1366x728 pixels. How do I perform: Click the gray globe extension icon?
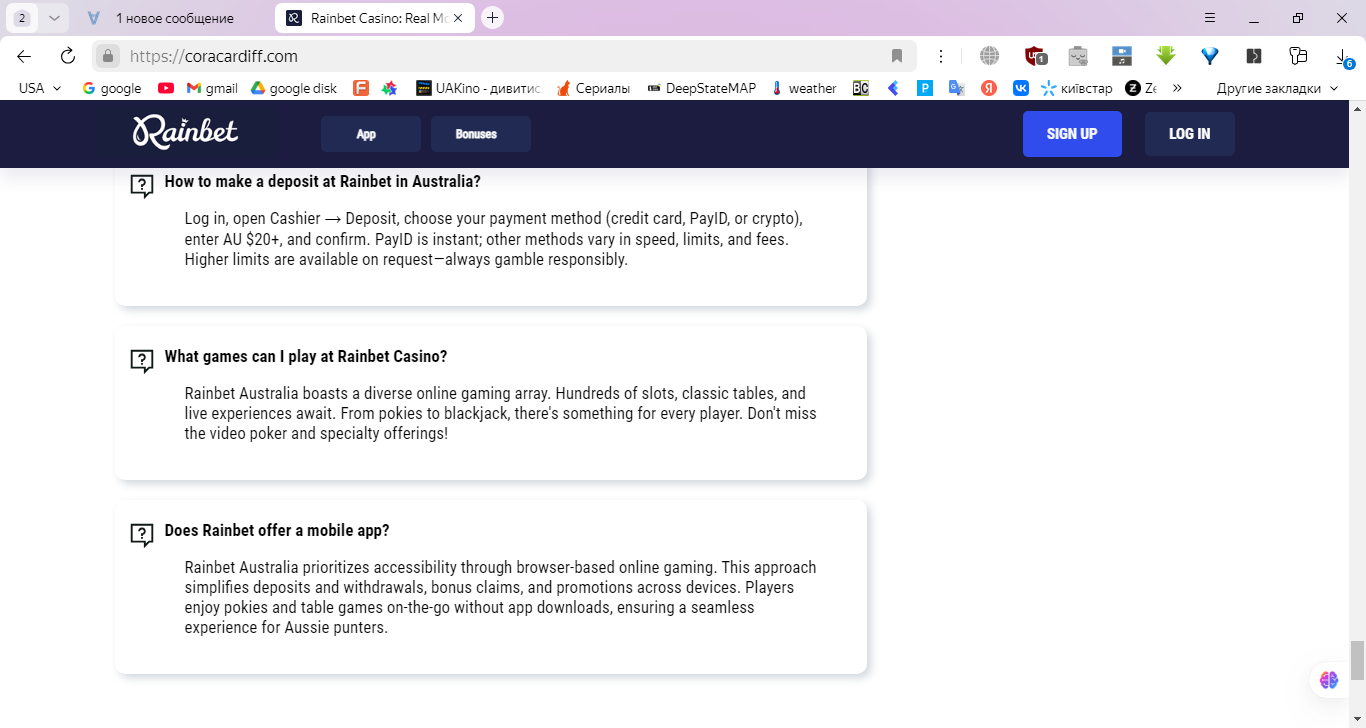989,56
